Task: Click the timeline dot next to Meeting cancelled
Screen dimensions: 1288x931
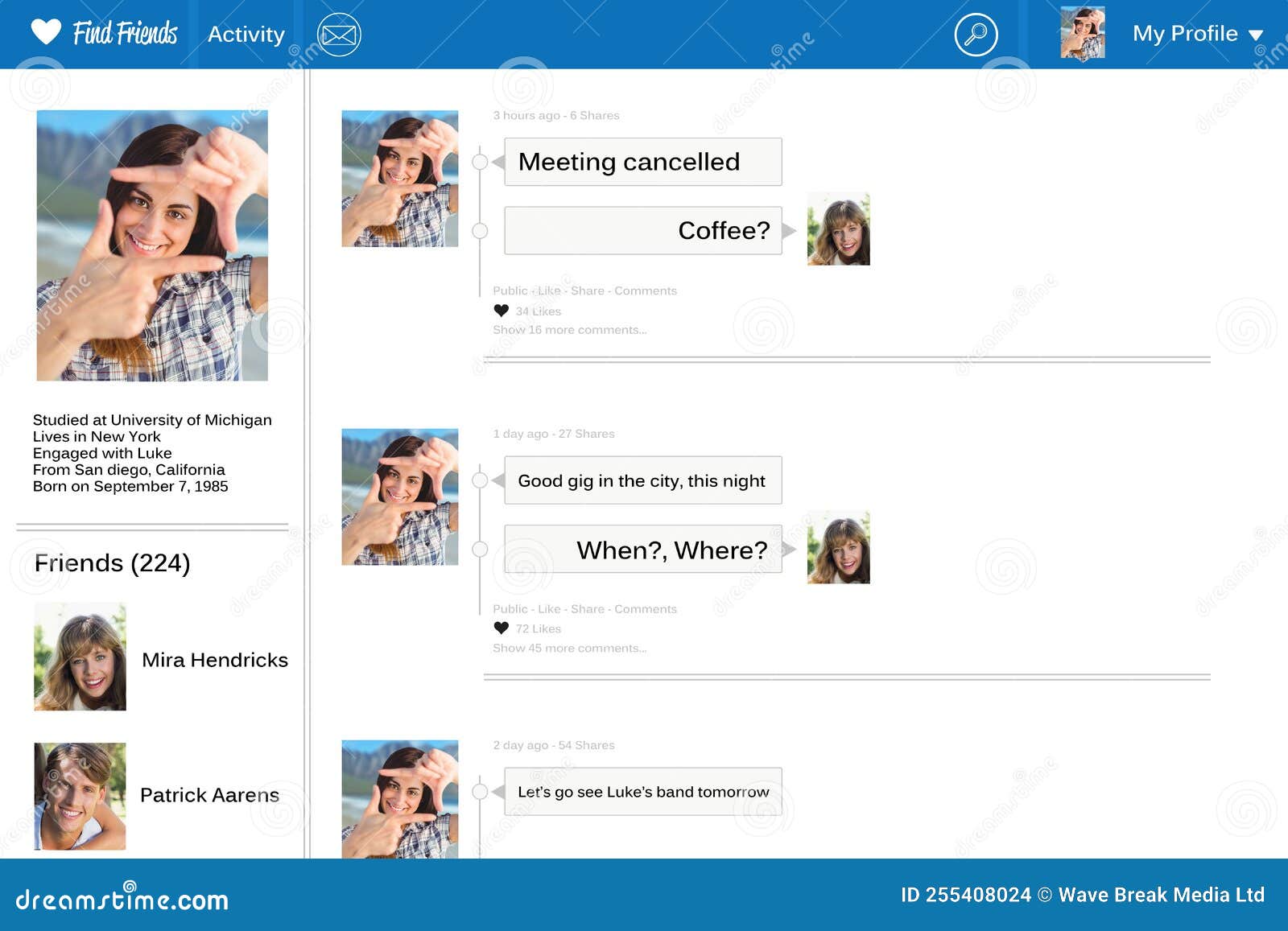Action: [x=481, y=162]
